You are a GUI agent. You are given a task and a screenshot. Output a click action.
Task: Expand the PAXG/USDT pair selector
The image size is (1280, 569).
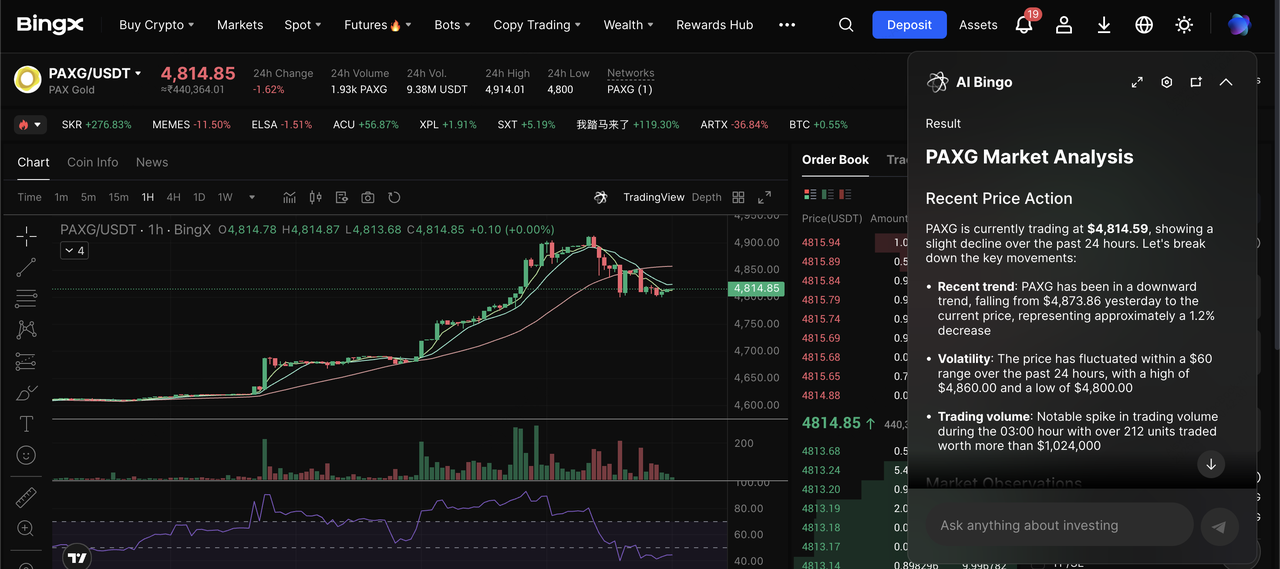tap(138, 73)
